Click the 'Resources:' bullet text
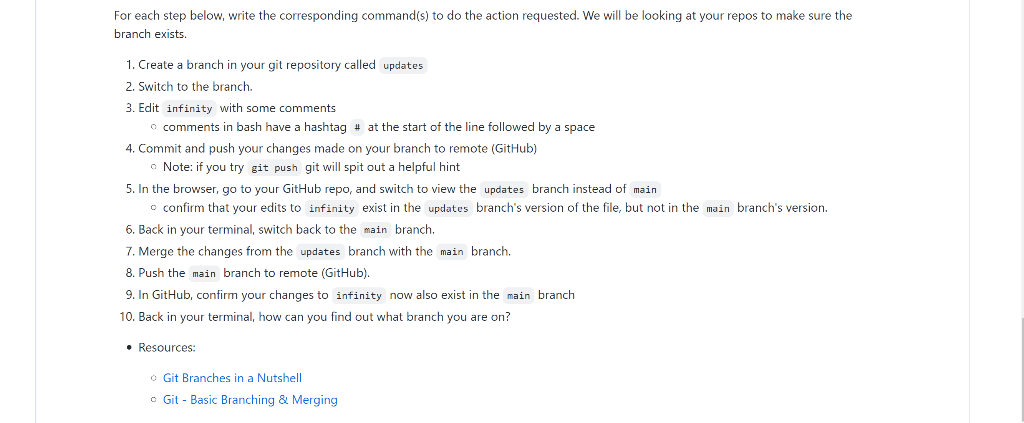 pos(167,347)
